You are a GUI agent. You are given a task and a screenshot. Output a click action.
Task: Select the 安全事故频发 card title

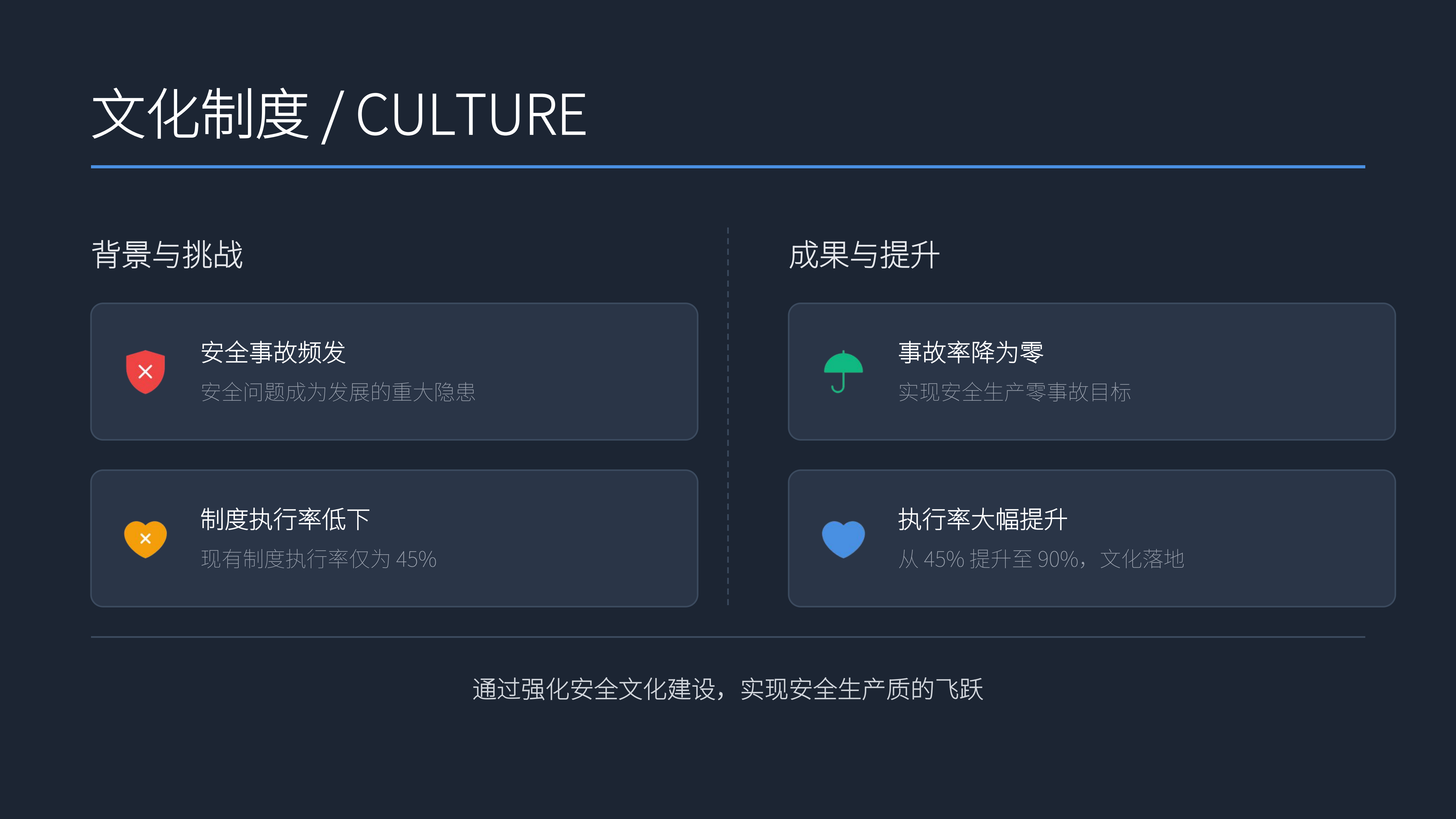coord(273,352)
